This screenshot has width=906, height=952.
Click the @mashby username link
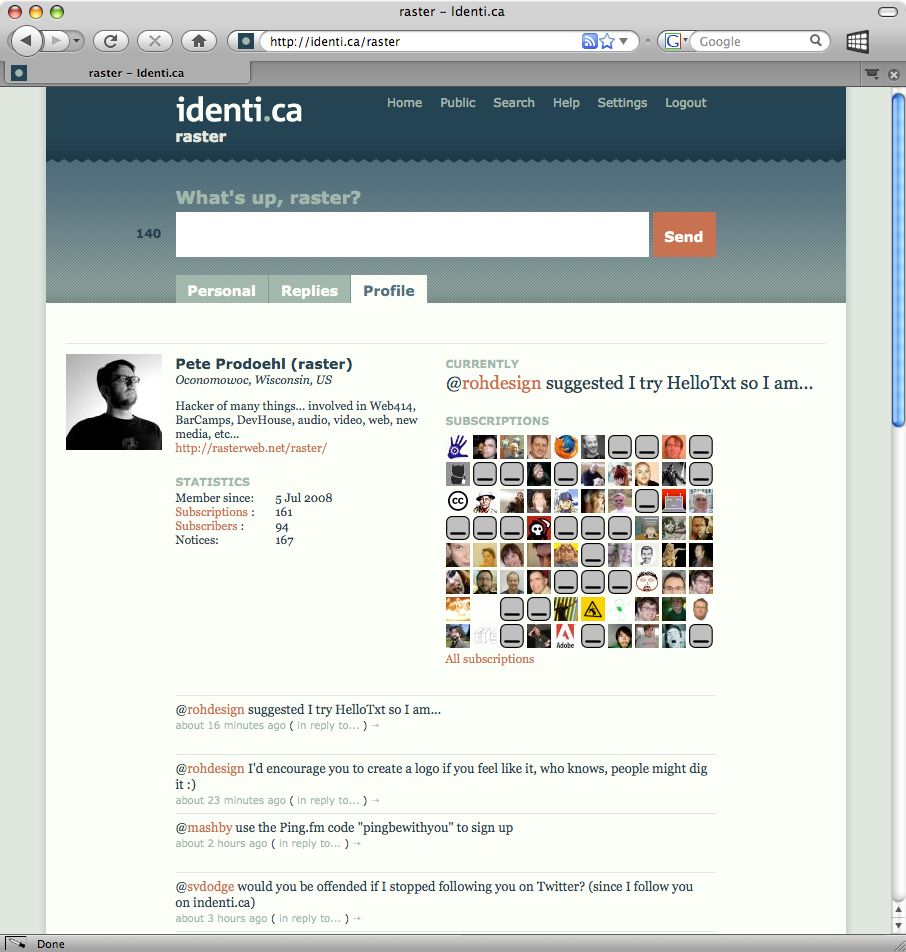[x=209, y=828]
